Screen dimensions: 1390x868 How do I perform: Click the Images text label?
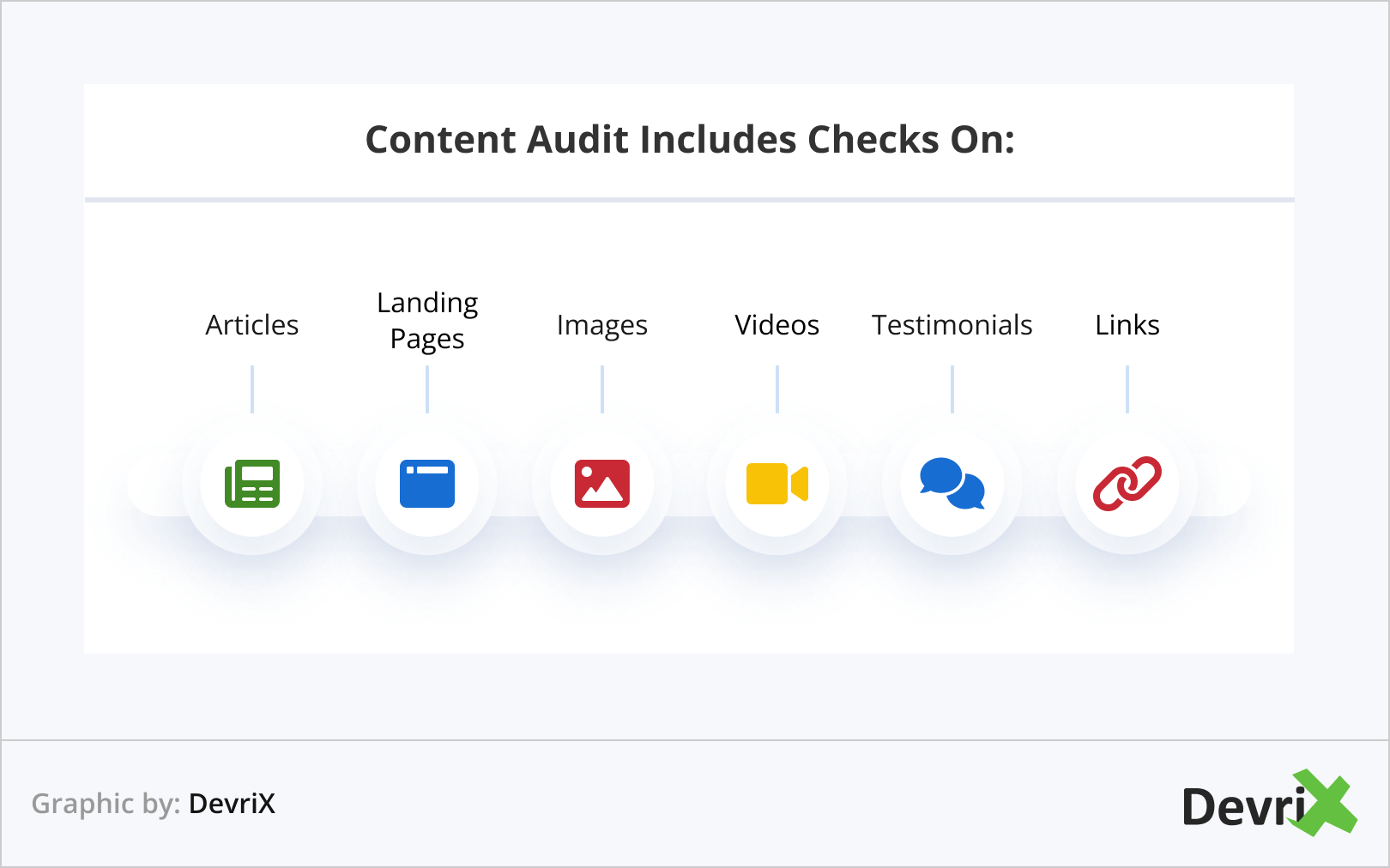pos(602,325)
